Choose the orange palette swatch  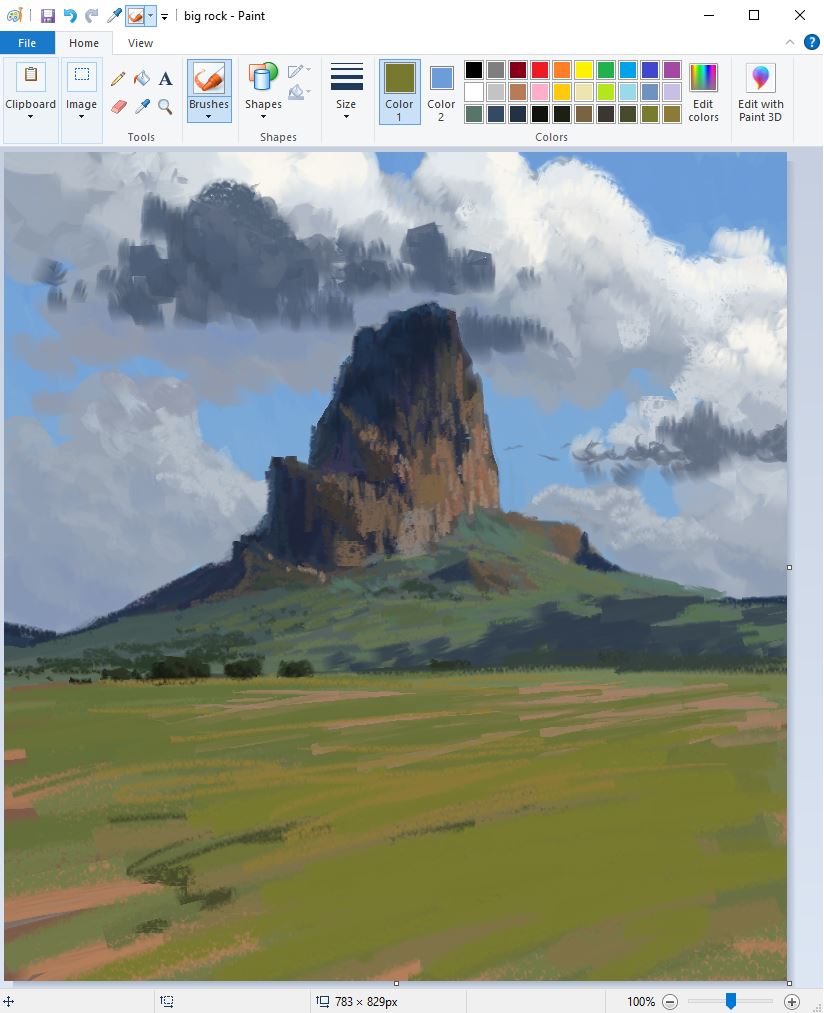[562, 69]
